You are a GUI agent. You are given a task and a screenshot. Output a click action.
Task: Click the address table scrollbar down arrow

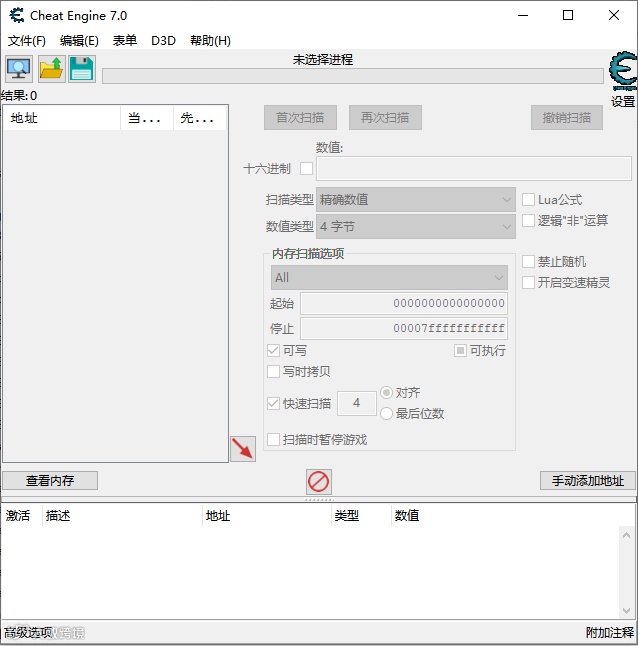(626, 611)
